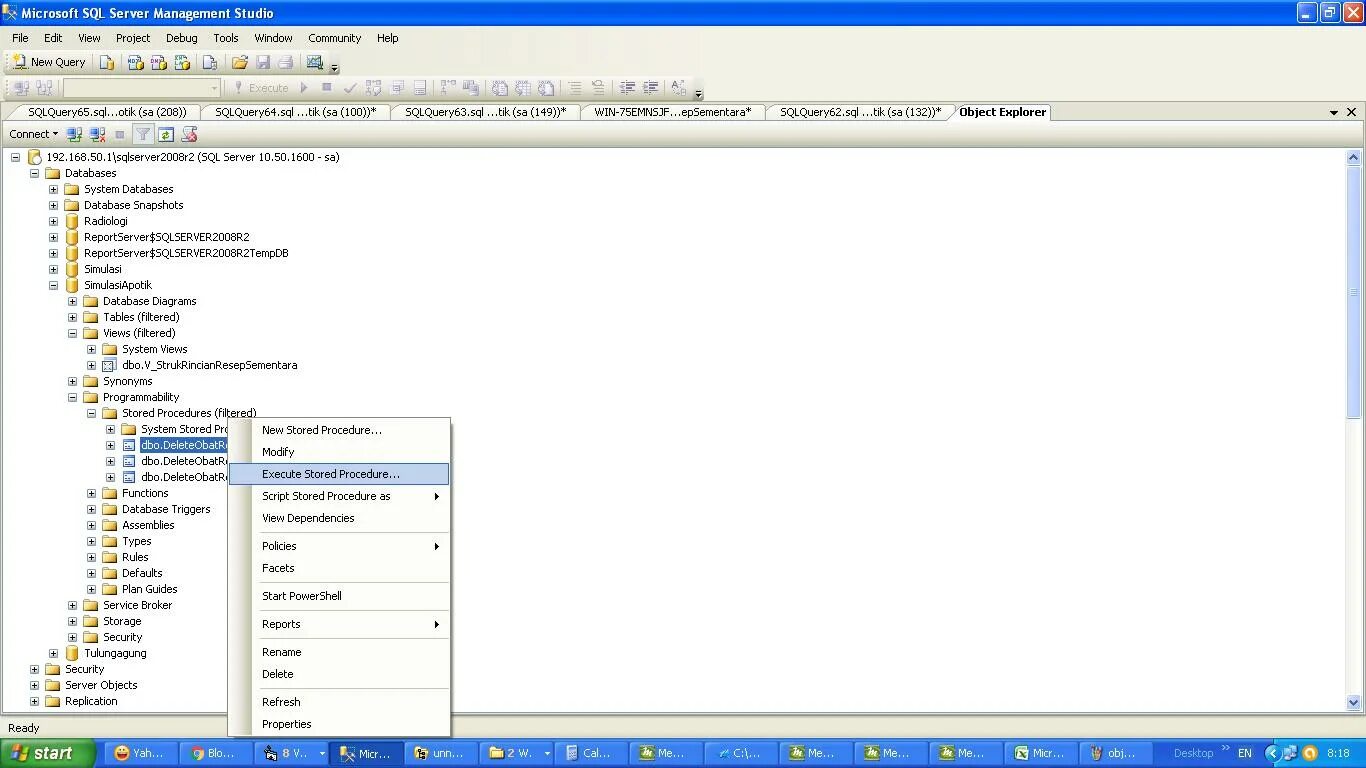Open Script Stored Procedure as submenu

tap(339, 496)
